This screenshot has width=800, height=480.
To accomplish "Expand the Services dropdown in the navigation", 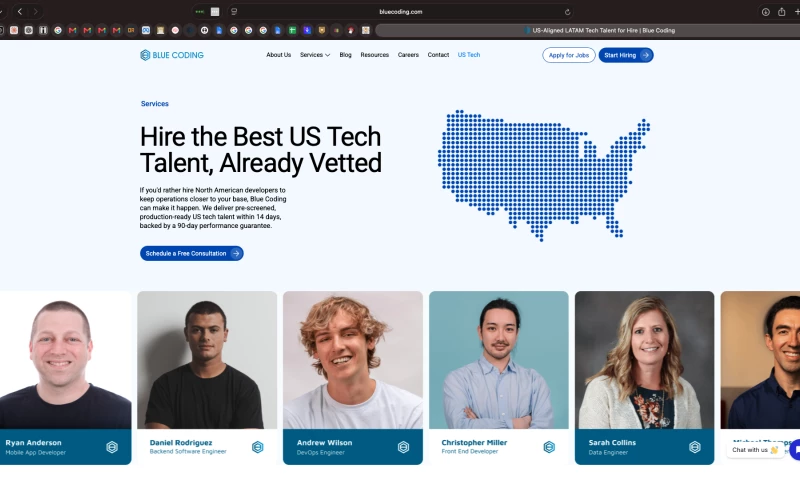I will [x=315, y=55].
